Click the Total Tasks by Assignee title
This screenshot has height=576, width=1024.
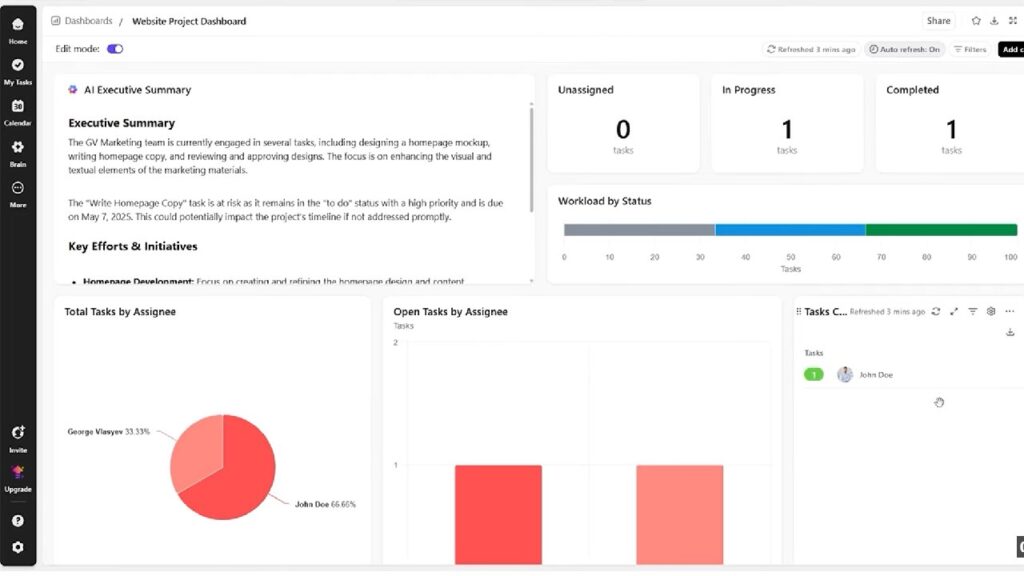pyautogui.click(x=120, y=312)
